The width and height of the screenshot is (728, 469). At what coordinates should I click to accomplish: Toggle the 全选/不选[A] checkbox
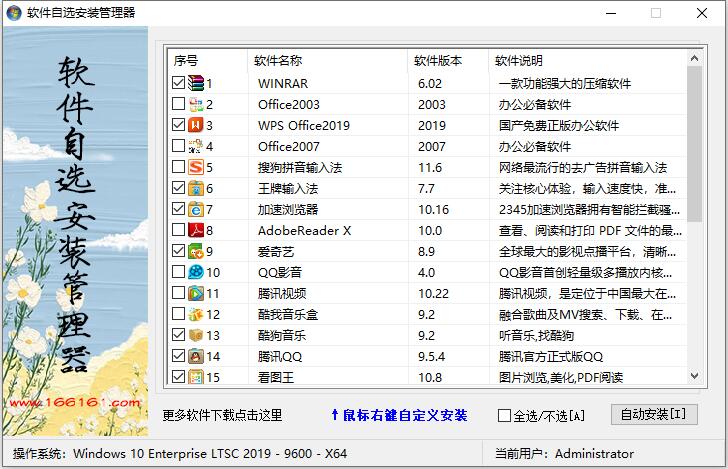(x=504, y=416)
